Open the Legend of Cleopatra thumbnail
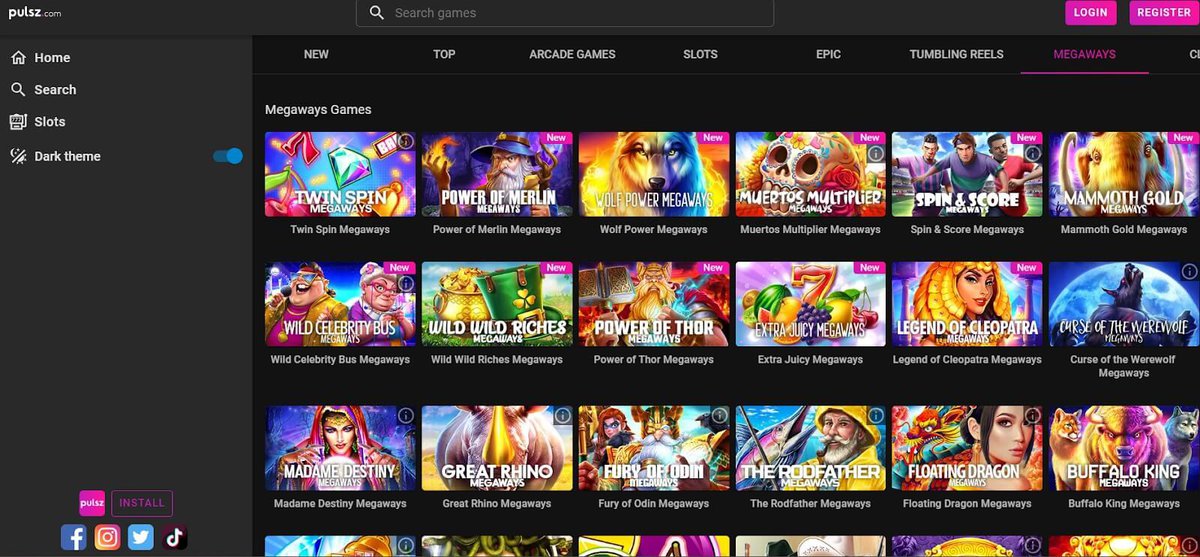Viewport: 1200px width, 557px height. point(967,304)
